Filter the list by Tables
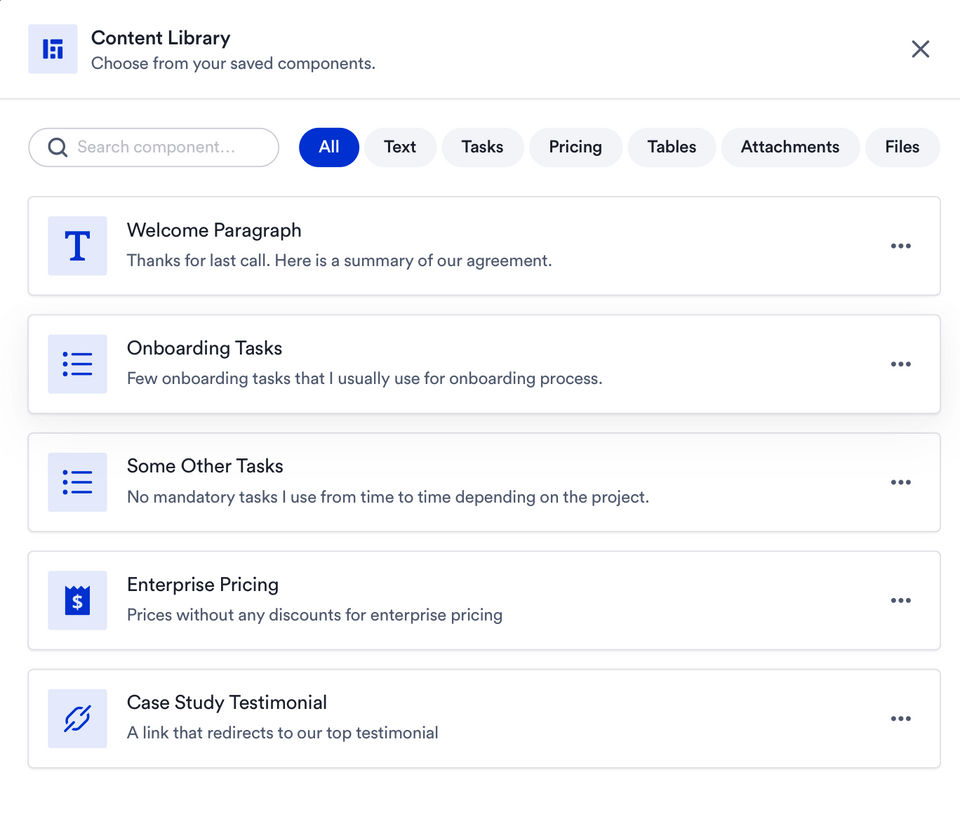This screenshot has width=960, height=834. [x=671, y=147]
